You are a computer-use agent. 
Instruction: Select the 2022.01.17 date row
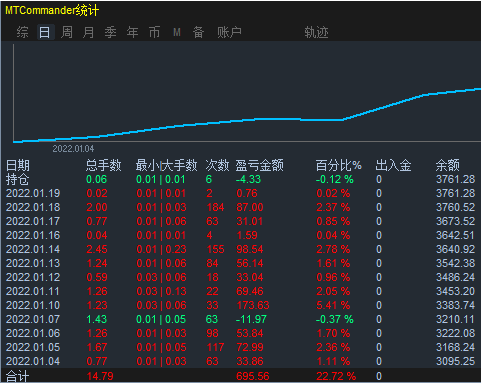coord(33,221)
